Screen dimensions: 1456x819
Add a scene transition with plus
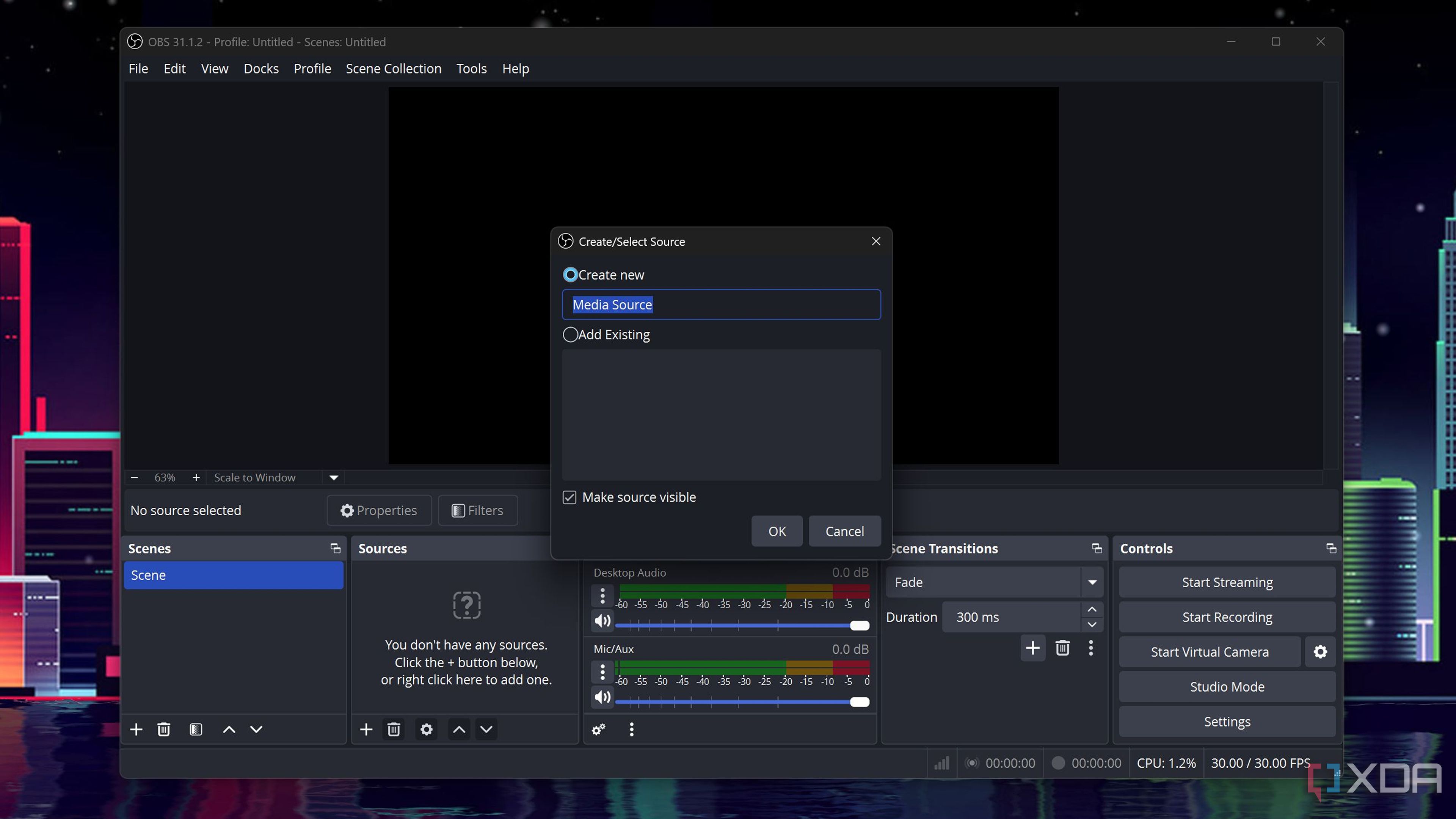pos(1032,648)
